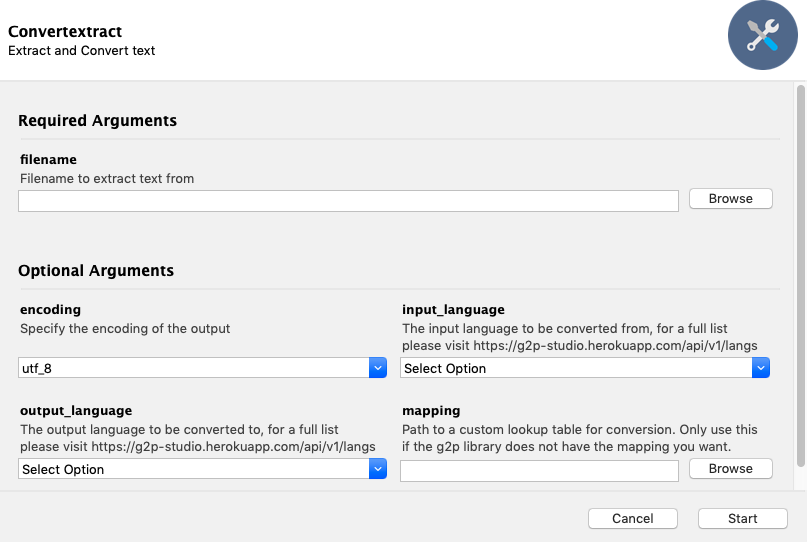Image resolution: width=807 pixels, height=542 pixels.
Task: Click the blue arrow of input_language selector
Action: coord(761,368)
